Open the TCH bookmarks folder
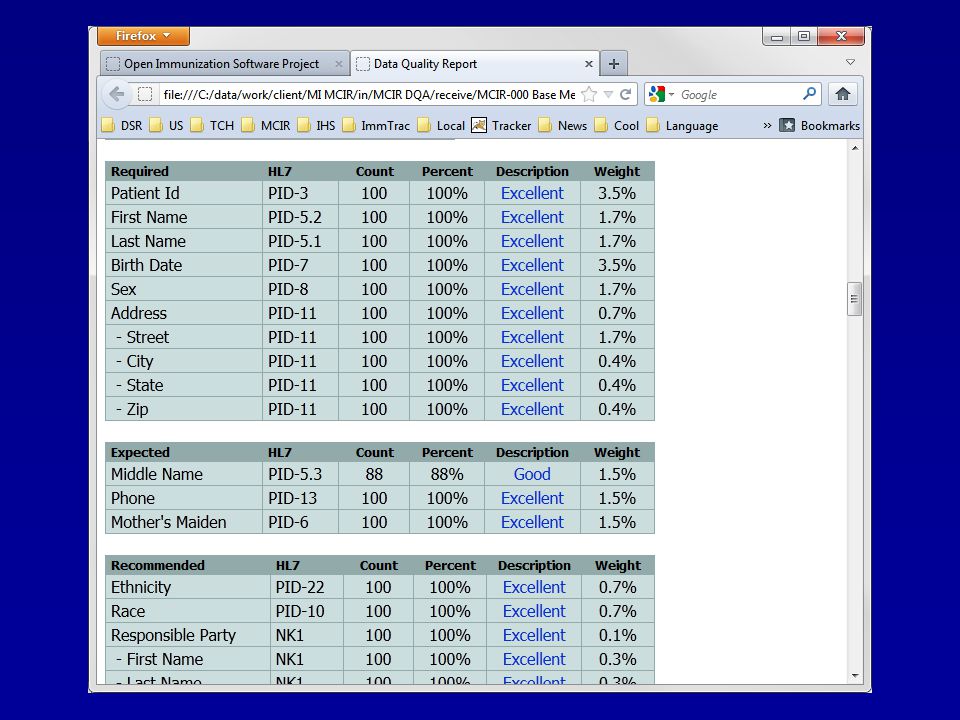Image resolution: width=960 pixels, height=720 pixels. point(212,126)
